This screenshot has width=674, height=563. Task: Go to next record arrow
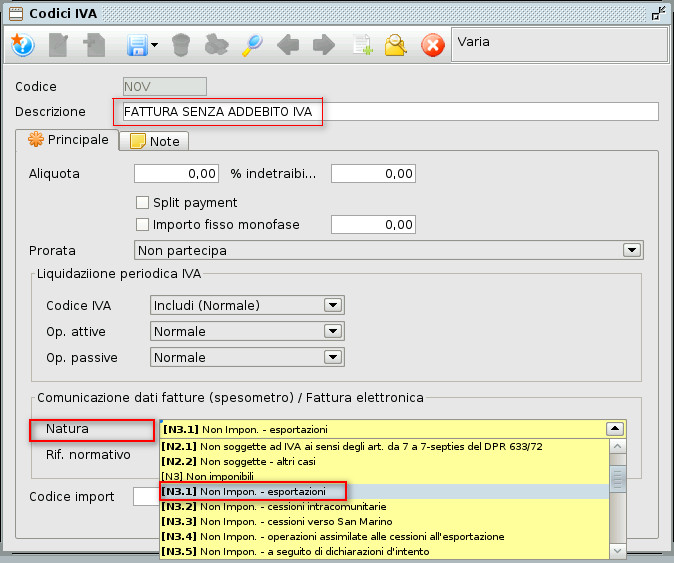point(324,45)
